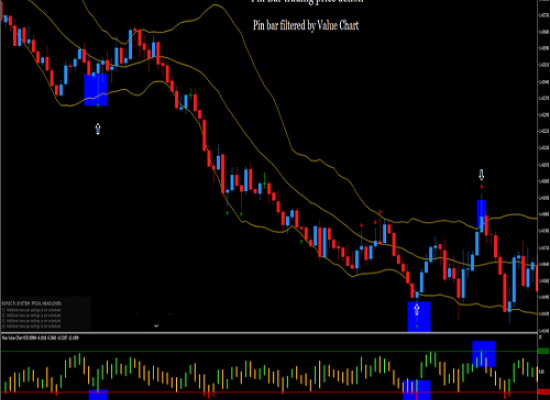Click the Value Chart indicator label text

pyautogui.click(x=40, y=338)
